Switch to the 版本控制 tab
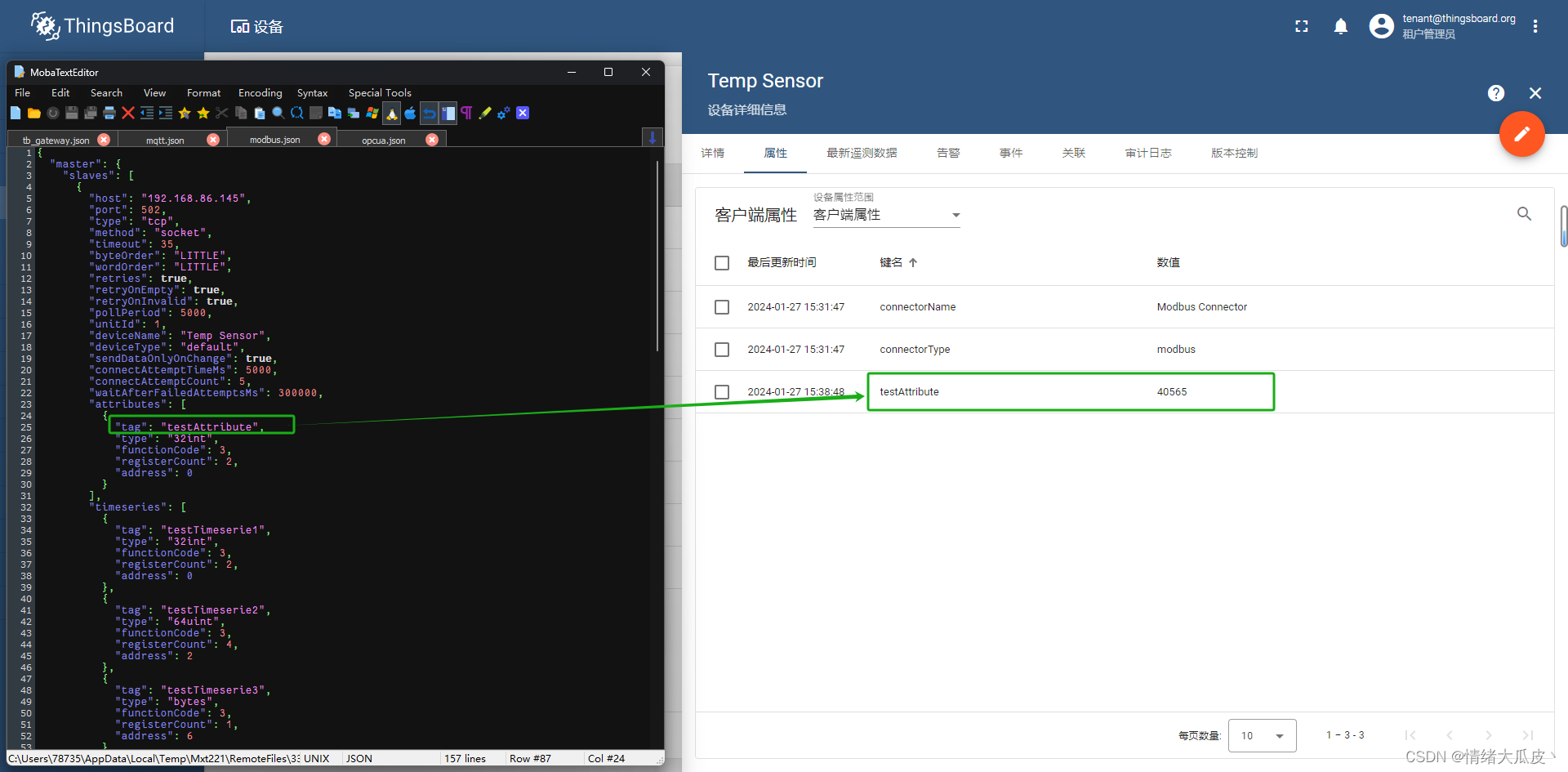 [1234, 153]
